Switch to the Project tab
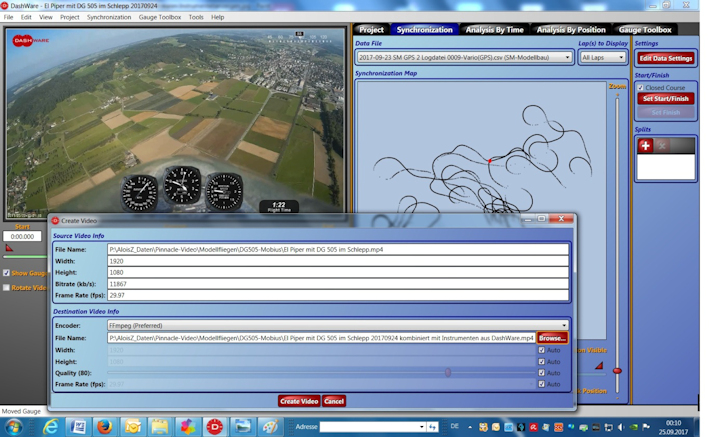The image size is (720, 437). coord(371,29)
